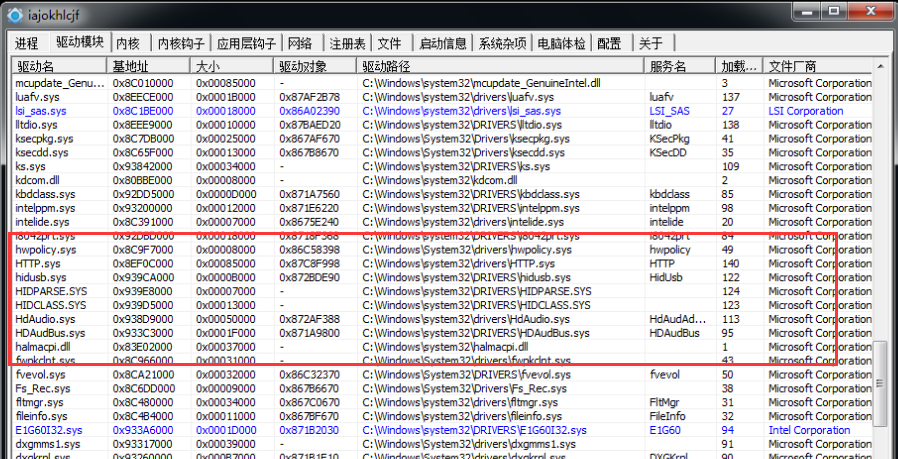Viewport: 898px width, 459px height.
Task: Select the dxgmms1.sys row
Action: coord(442,444)
